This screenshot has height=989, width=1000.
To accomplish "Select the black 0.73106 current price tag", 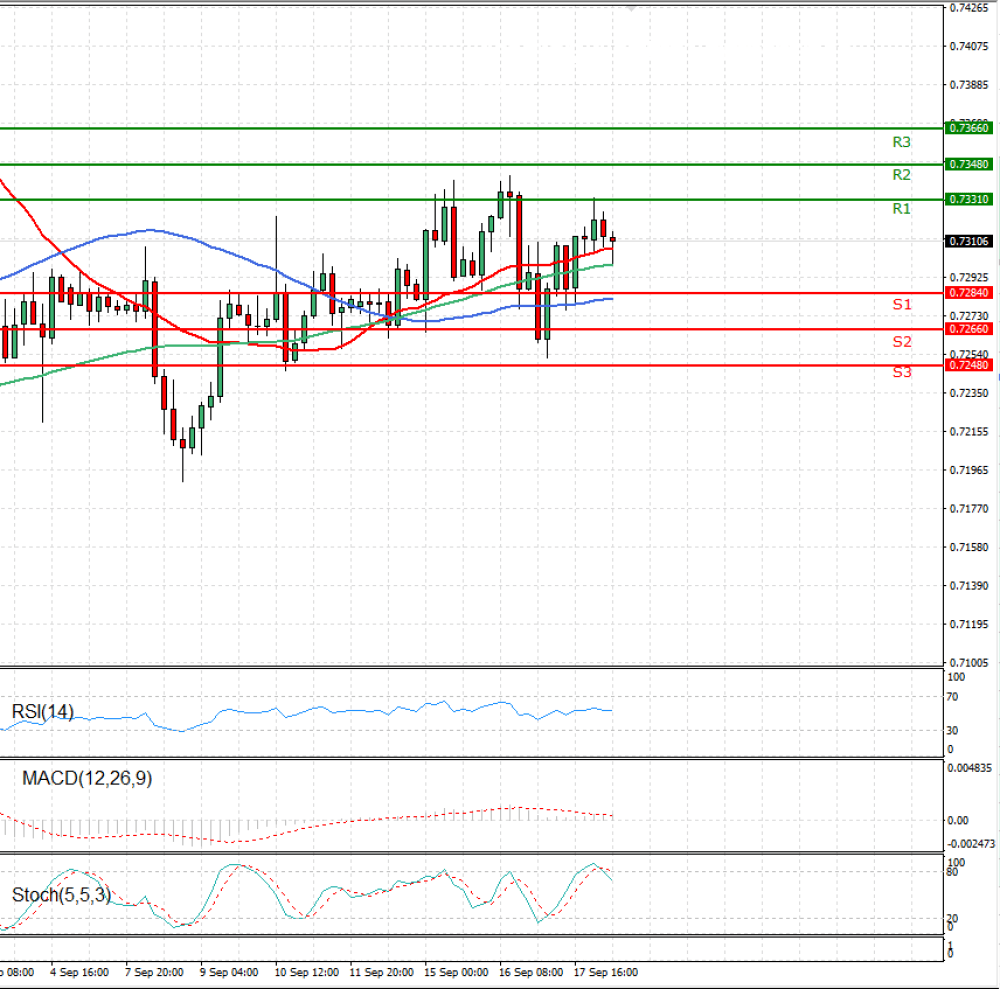I will click(968, 242).
